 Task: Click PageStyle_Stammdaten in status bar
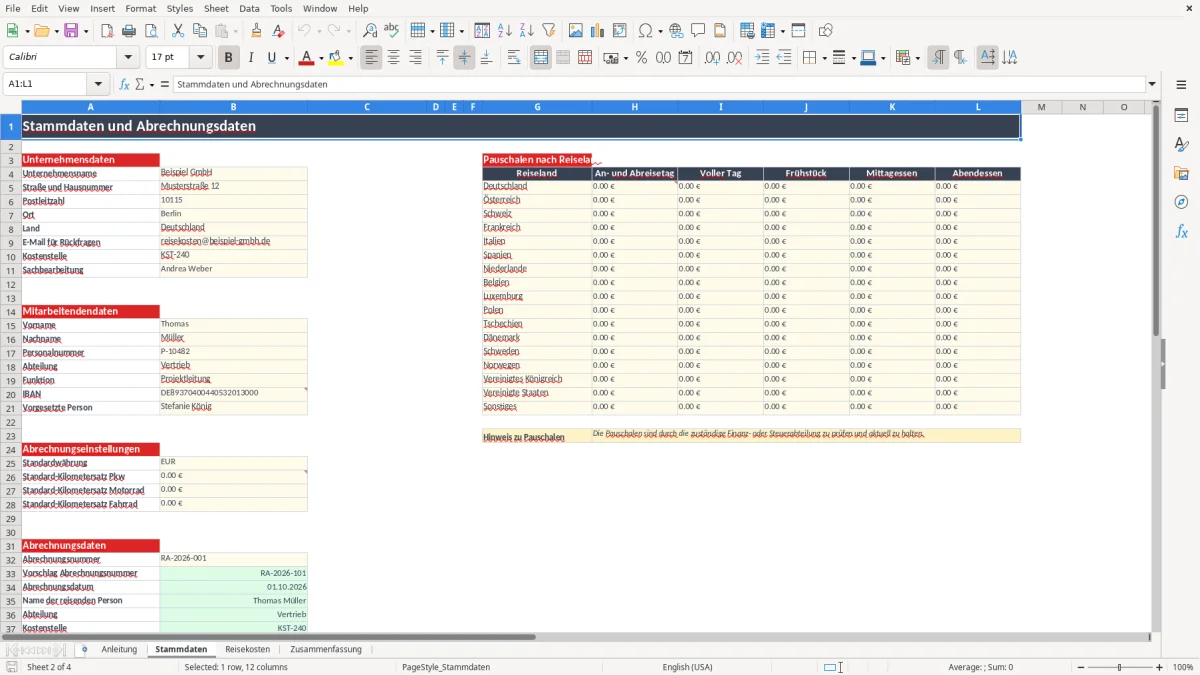click(x=446, y=667)
